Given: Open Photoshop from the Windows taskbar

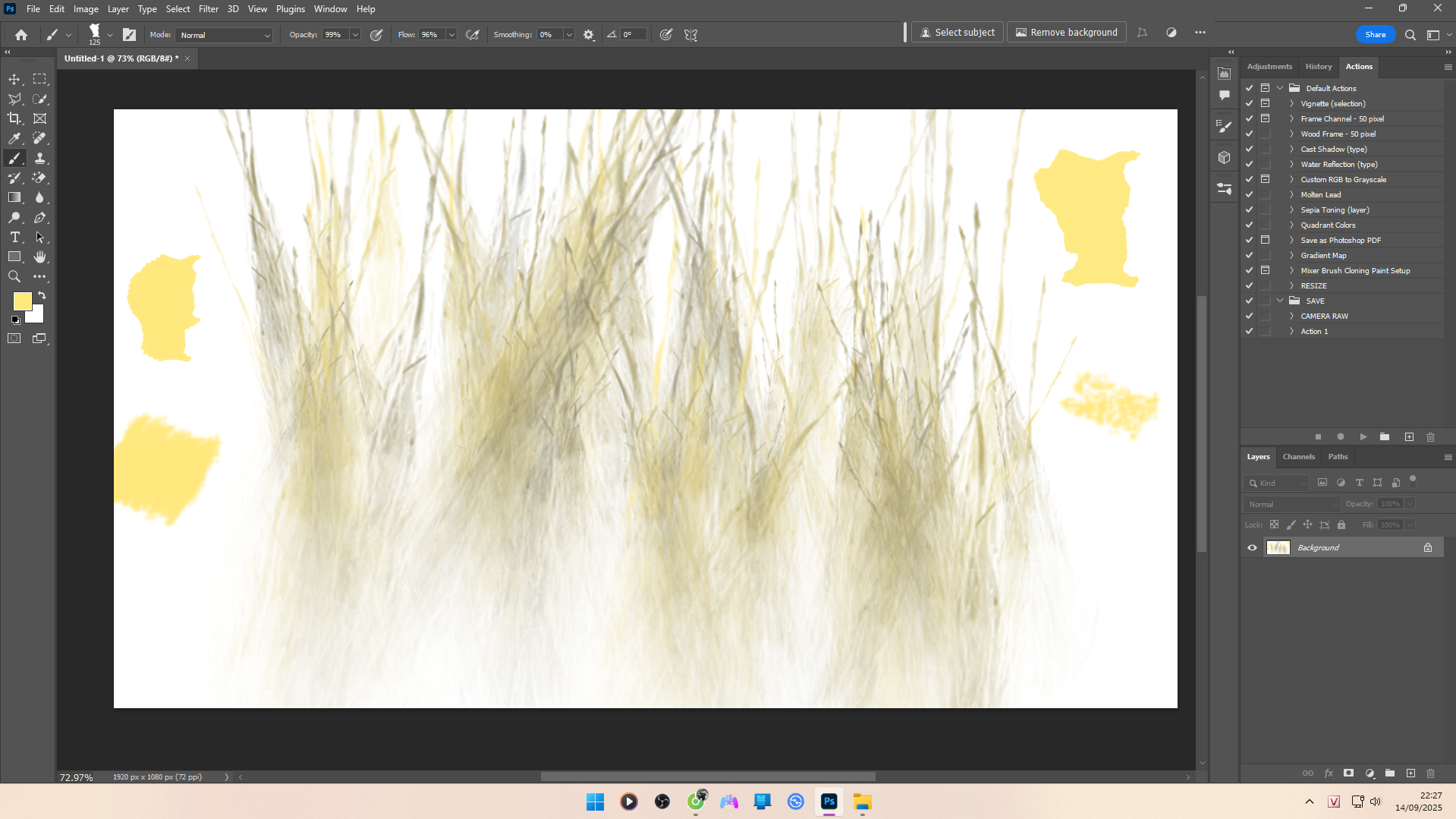Looking at the screenshot, I should (829, 802).
